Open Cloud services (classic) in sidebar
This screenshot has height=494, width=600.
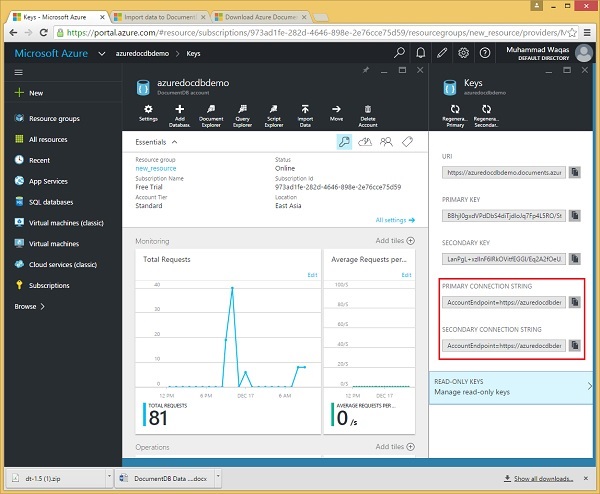[55, 264]
